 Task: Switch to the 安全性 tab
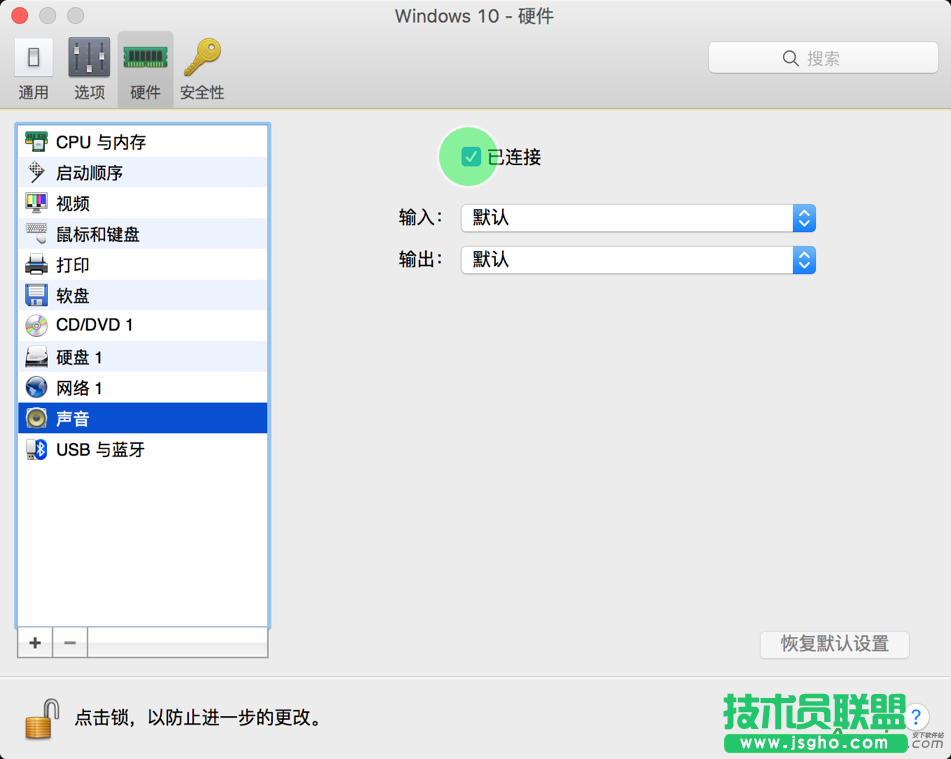[x=202, y=67]
